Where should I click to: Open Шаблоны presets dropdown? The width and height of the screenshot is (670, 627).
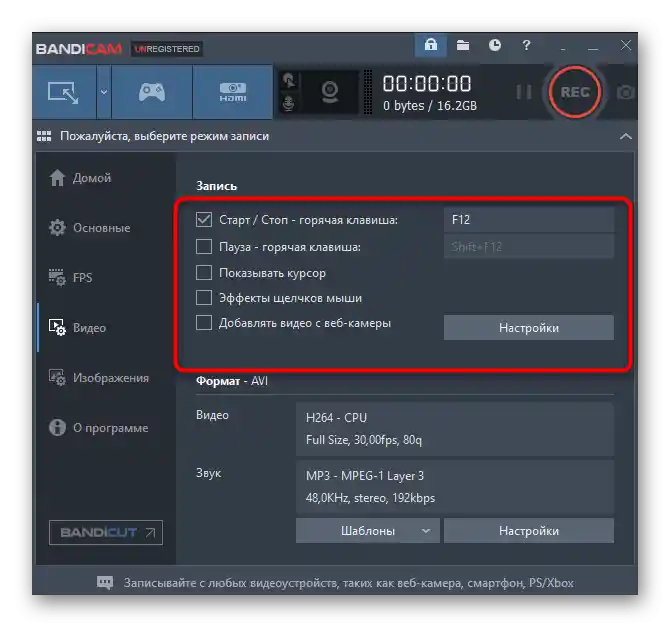pyautogui.click(x=367, y=531)
